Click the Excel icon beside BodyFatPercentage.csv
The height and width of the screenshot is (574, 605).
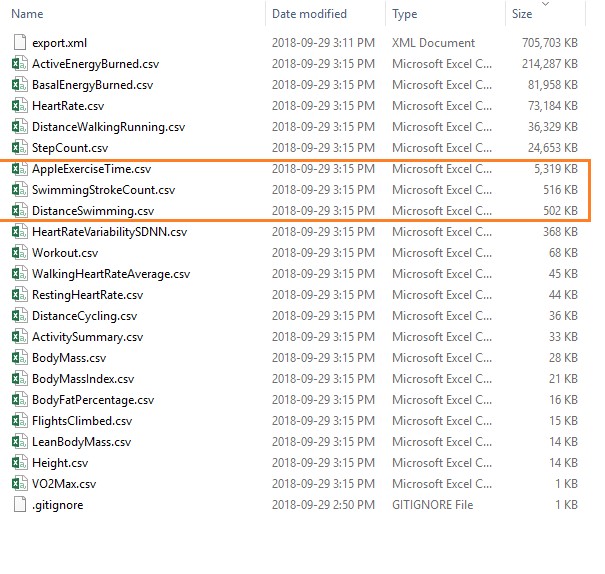pyautogui.click(x=20, y=400)
